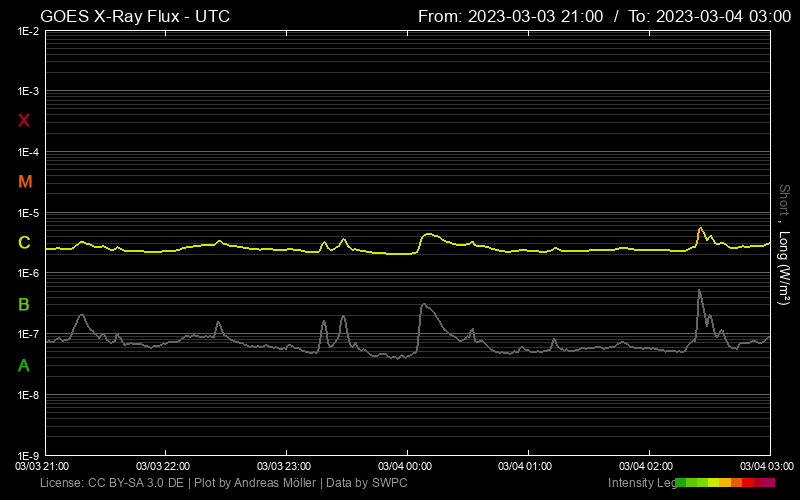The height and width of the screenshot is (500, 800).
Task: Click the gray "Short ," axis legend text
Action: click(784, 204)
